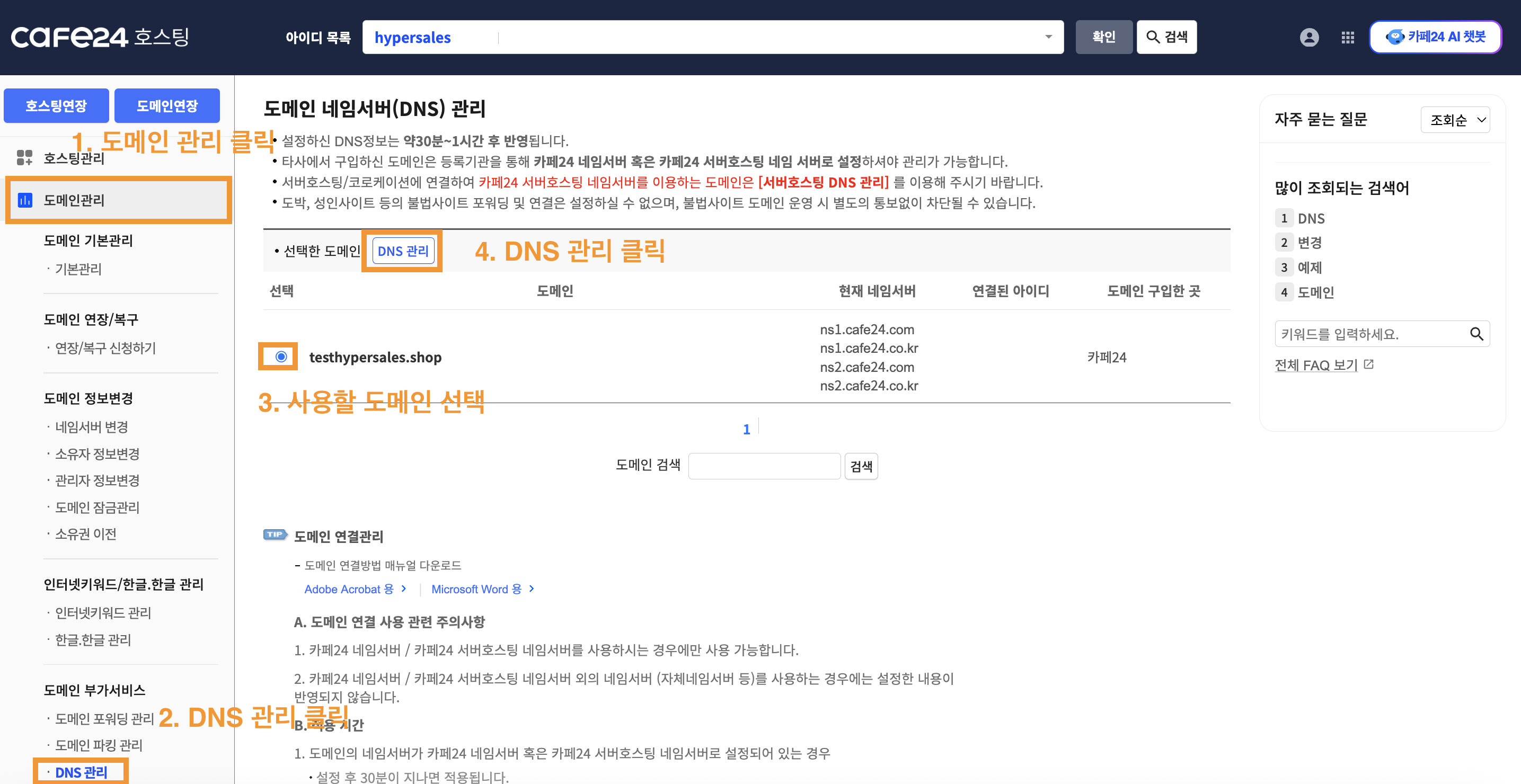The height and width of the screenshot is (784, 1521).
Task: Click the 도메인관리 chart icon
Action: point(25,200)
